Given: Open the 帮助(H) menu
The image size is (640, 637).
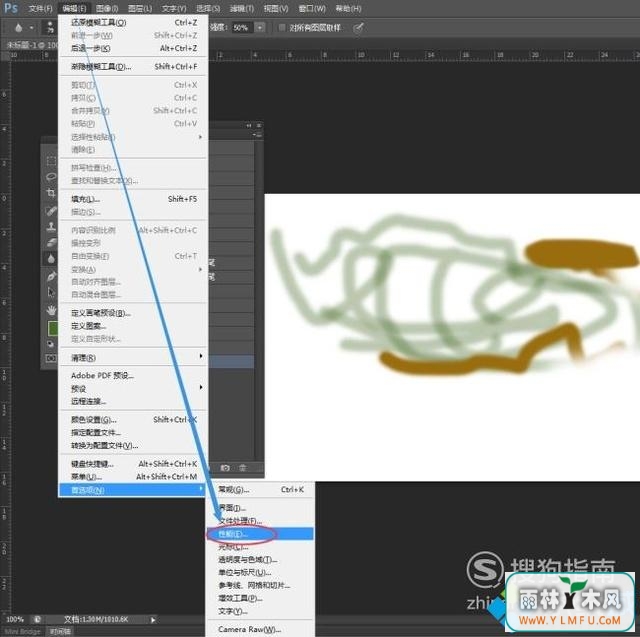Looking at the screenshot, I should [348, 8].
